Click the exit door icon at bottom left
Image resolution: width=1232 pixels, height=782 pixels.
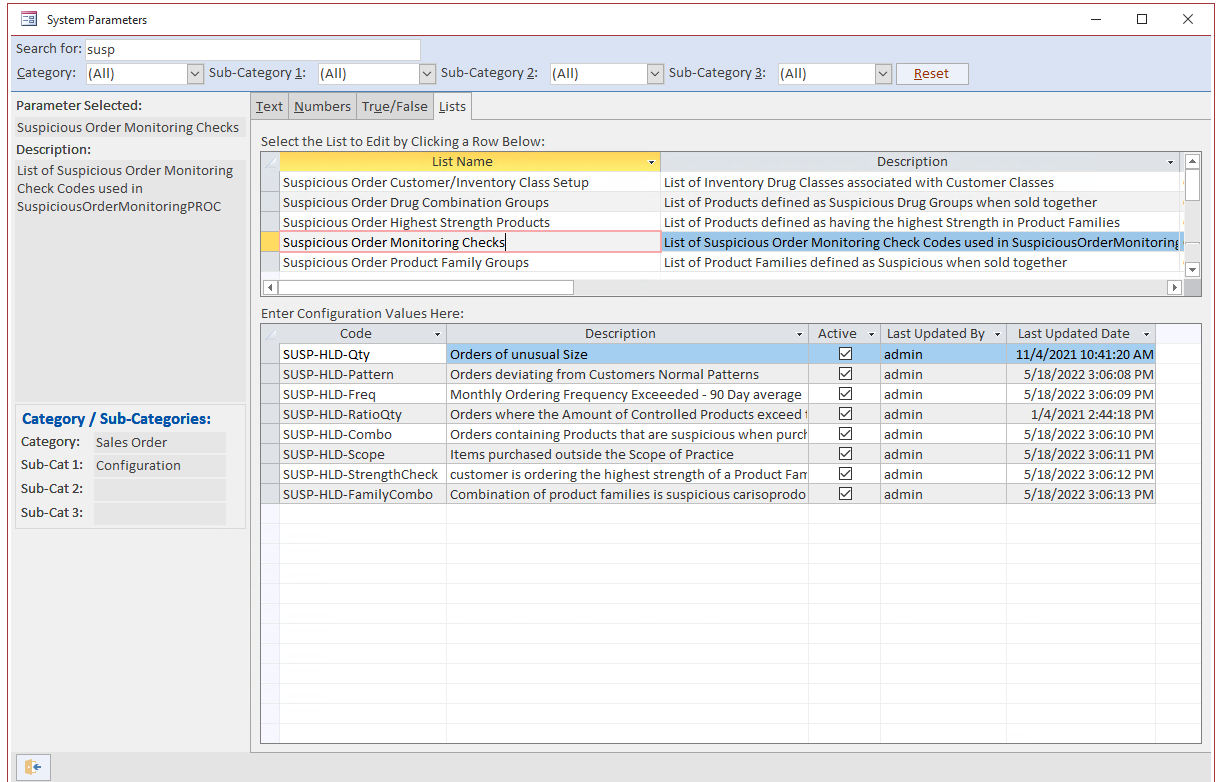tap(33, 767)
